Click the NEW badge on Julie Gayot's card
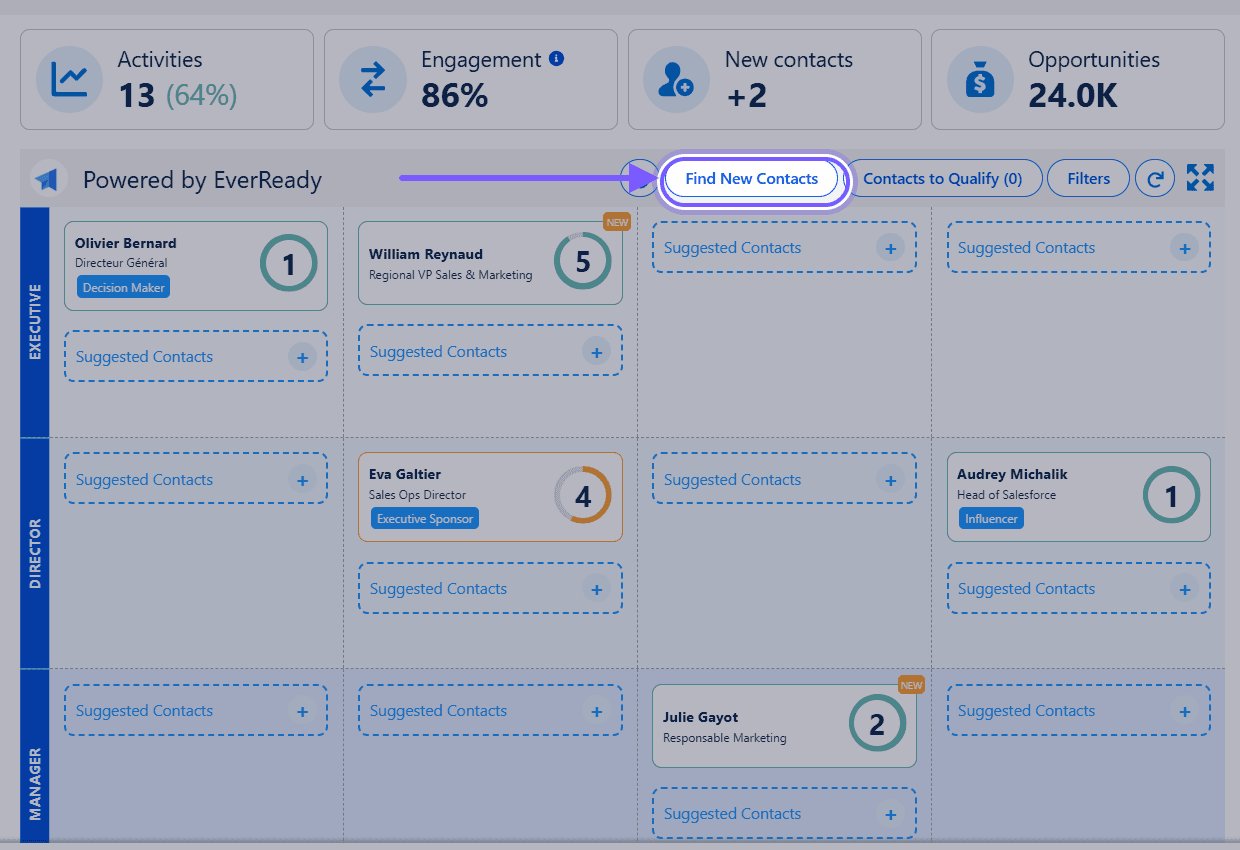This screenshot has width=1240, height=850. coord(911,685)
